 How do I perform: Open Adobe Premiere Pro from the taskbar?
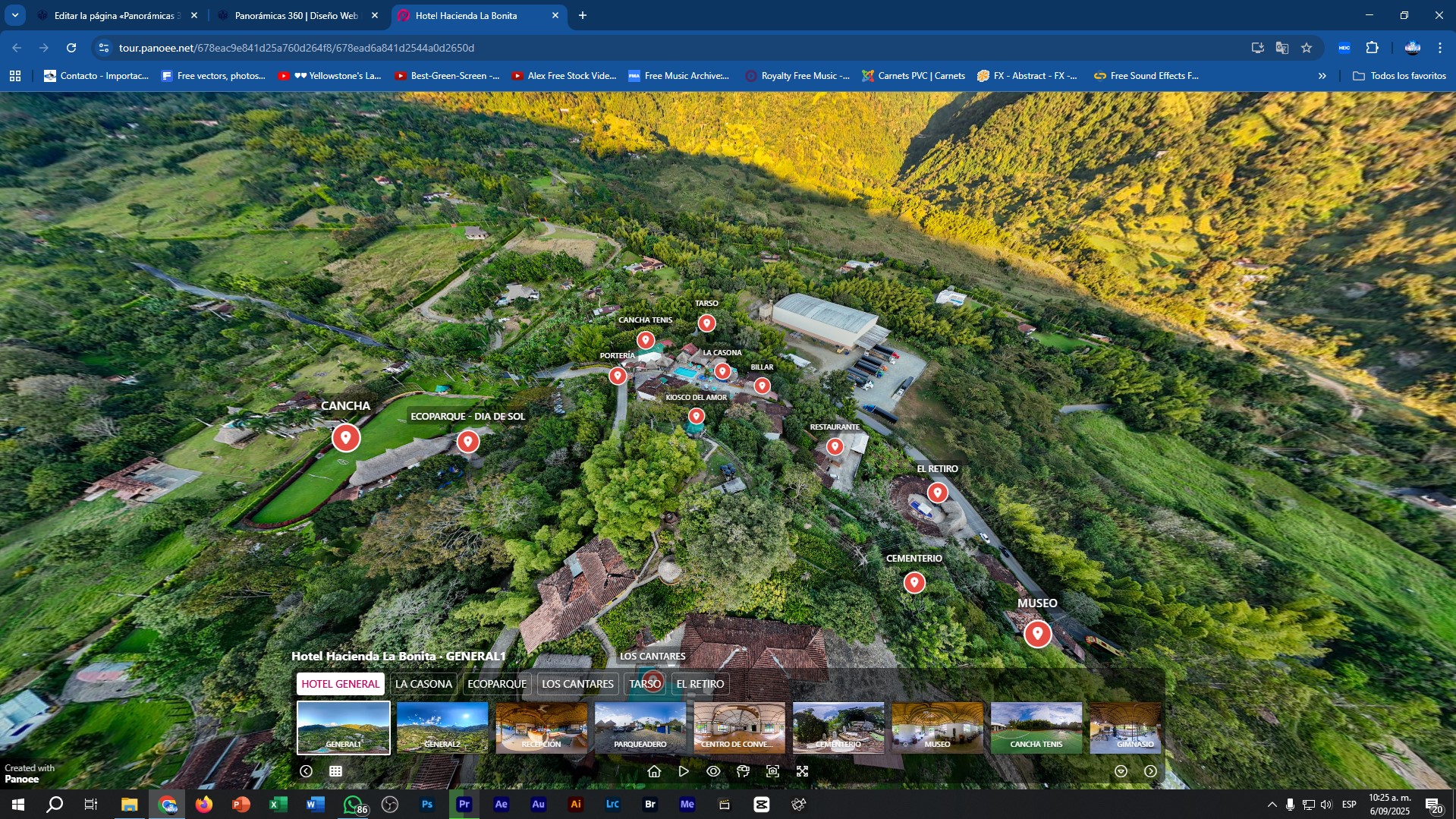click(x=464, y=805)
